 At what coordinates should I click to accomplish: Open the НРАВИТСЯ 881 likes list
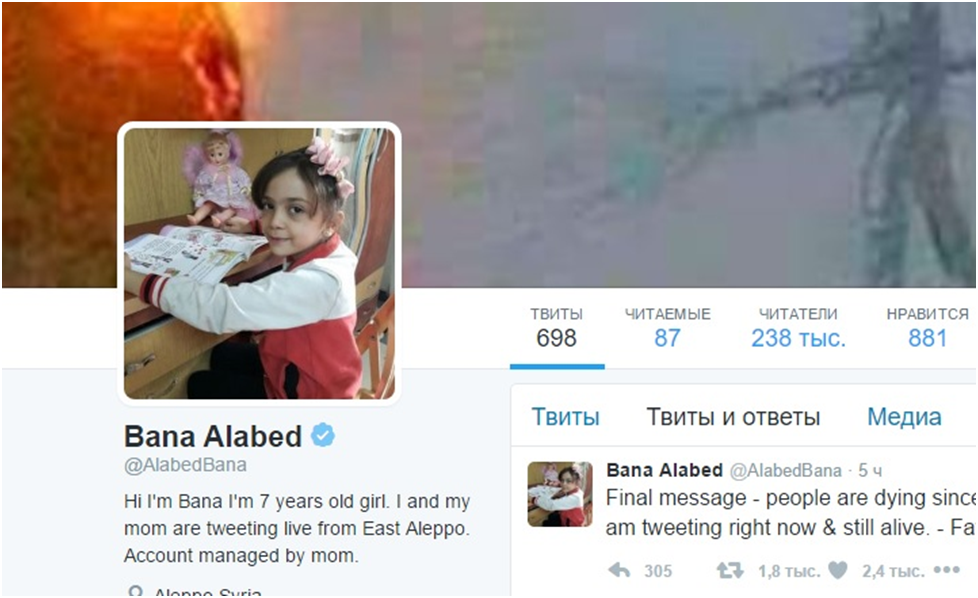(927, 328)
